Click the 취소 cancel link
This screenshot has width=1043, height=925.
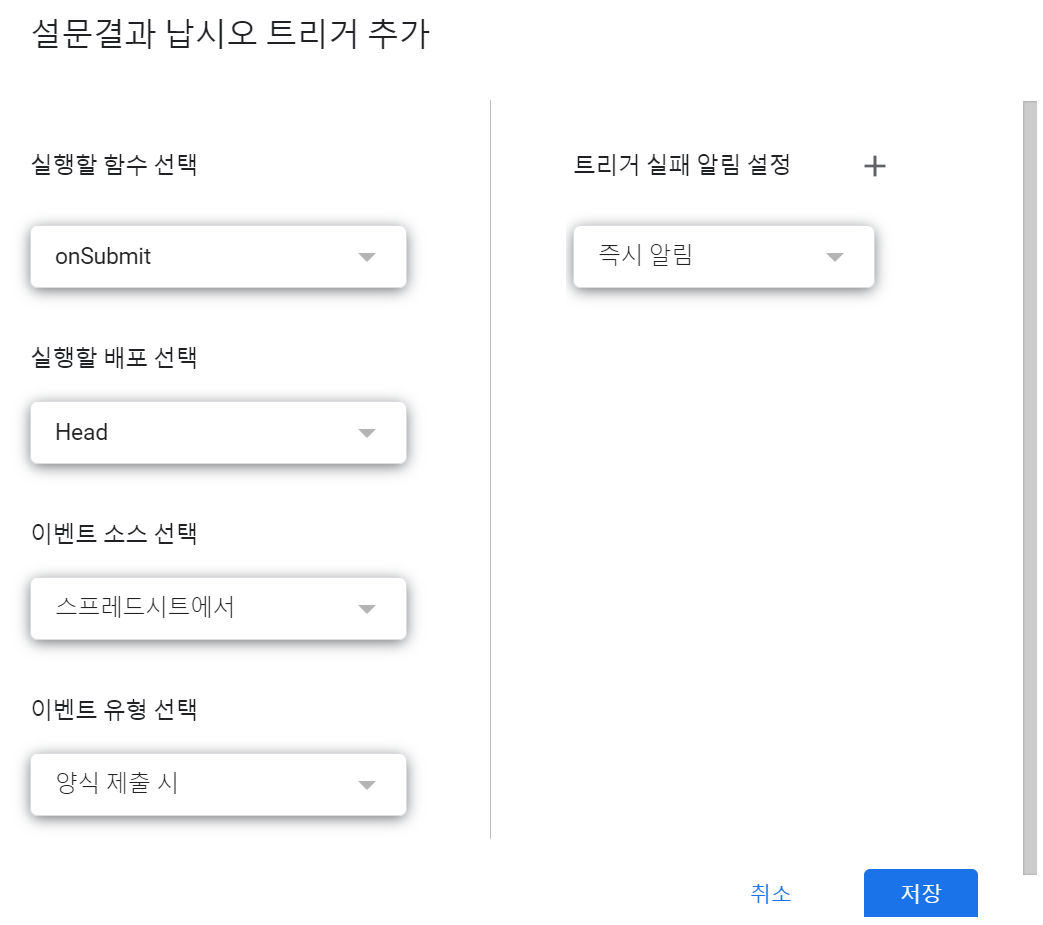pos(769,893)
